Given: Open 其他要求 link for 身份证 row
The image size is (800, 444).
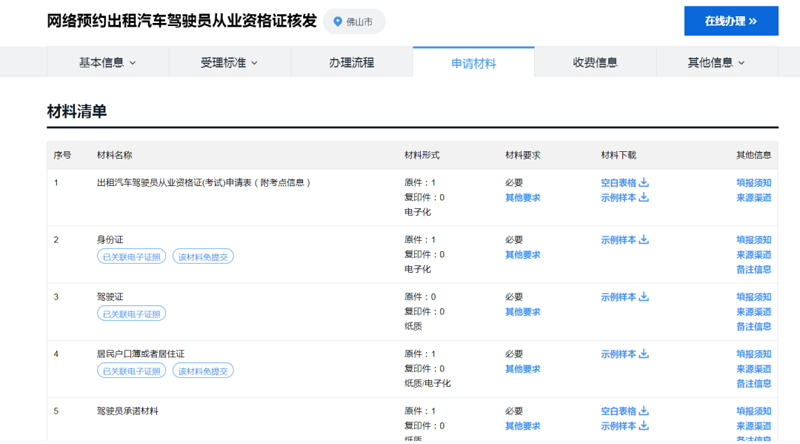Looking at the screenshot, I should [522, 255].
